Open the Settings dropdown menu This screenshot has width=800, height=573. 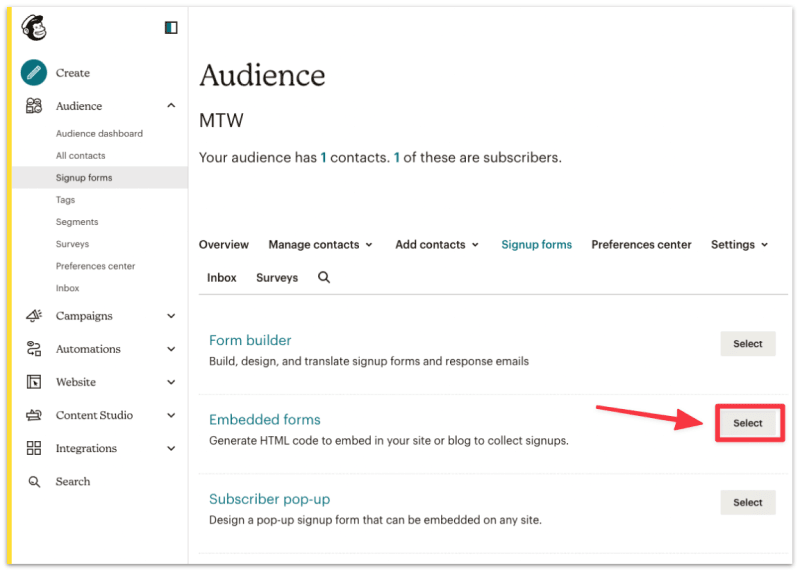point(739,245)
